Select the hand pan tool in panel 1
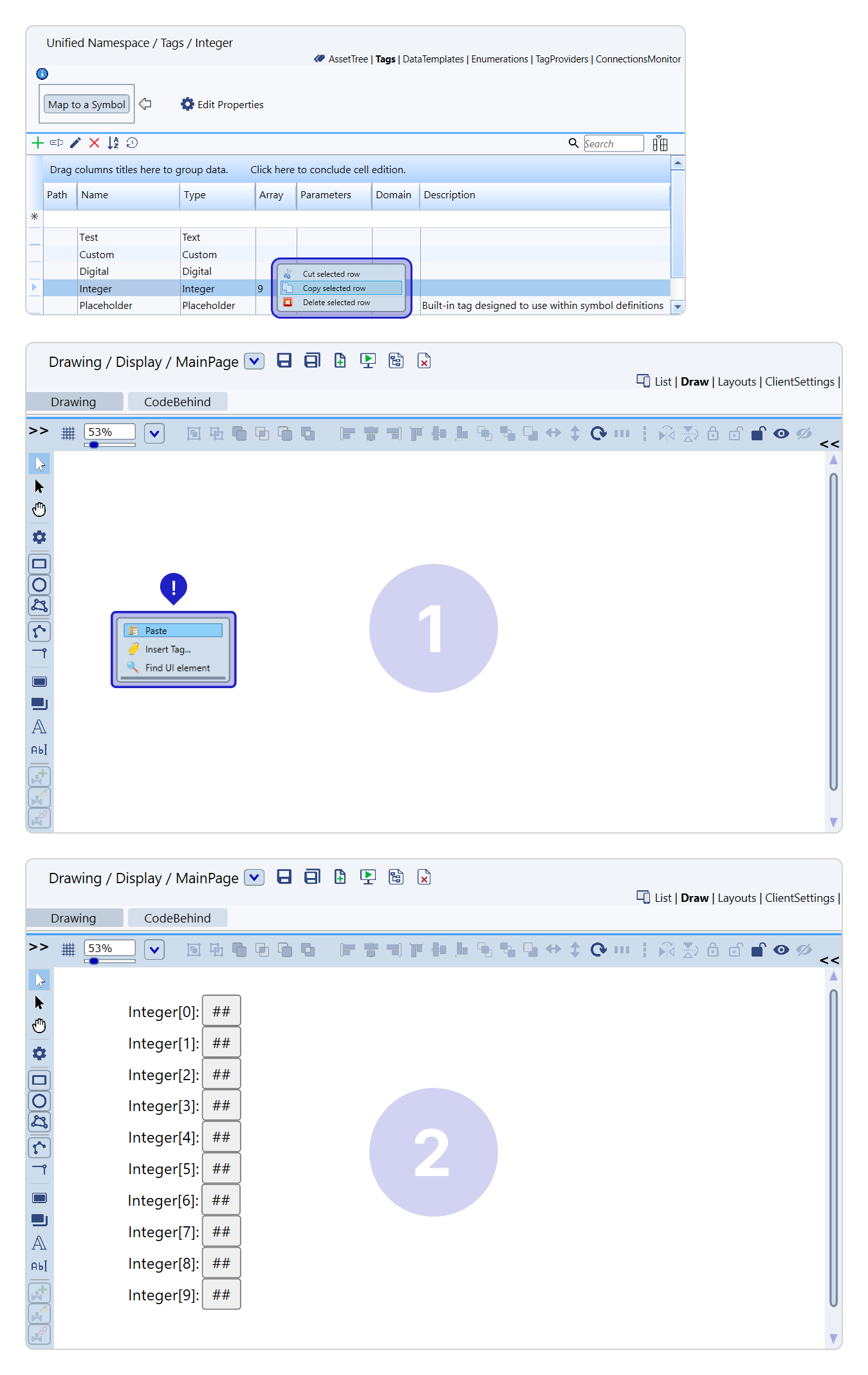868x1375 pixels. (39, 510)
